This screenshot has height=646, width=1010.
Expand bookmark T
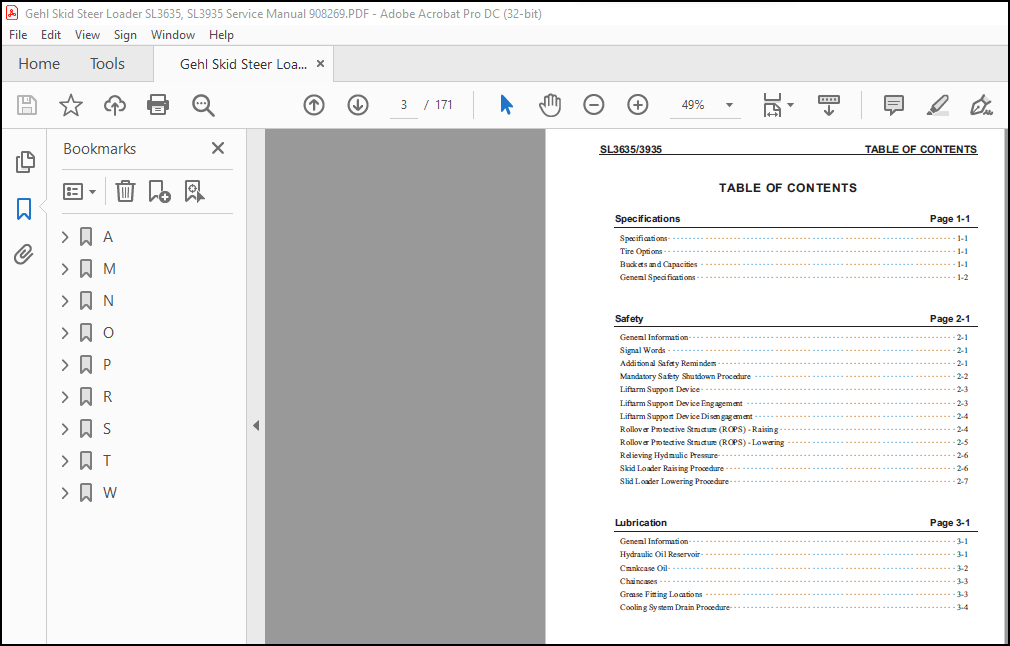pos(65,461)
